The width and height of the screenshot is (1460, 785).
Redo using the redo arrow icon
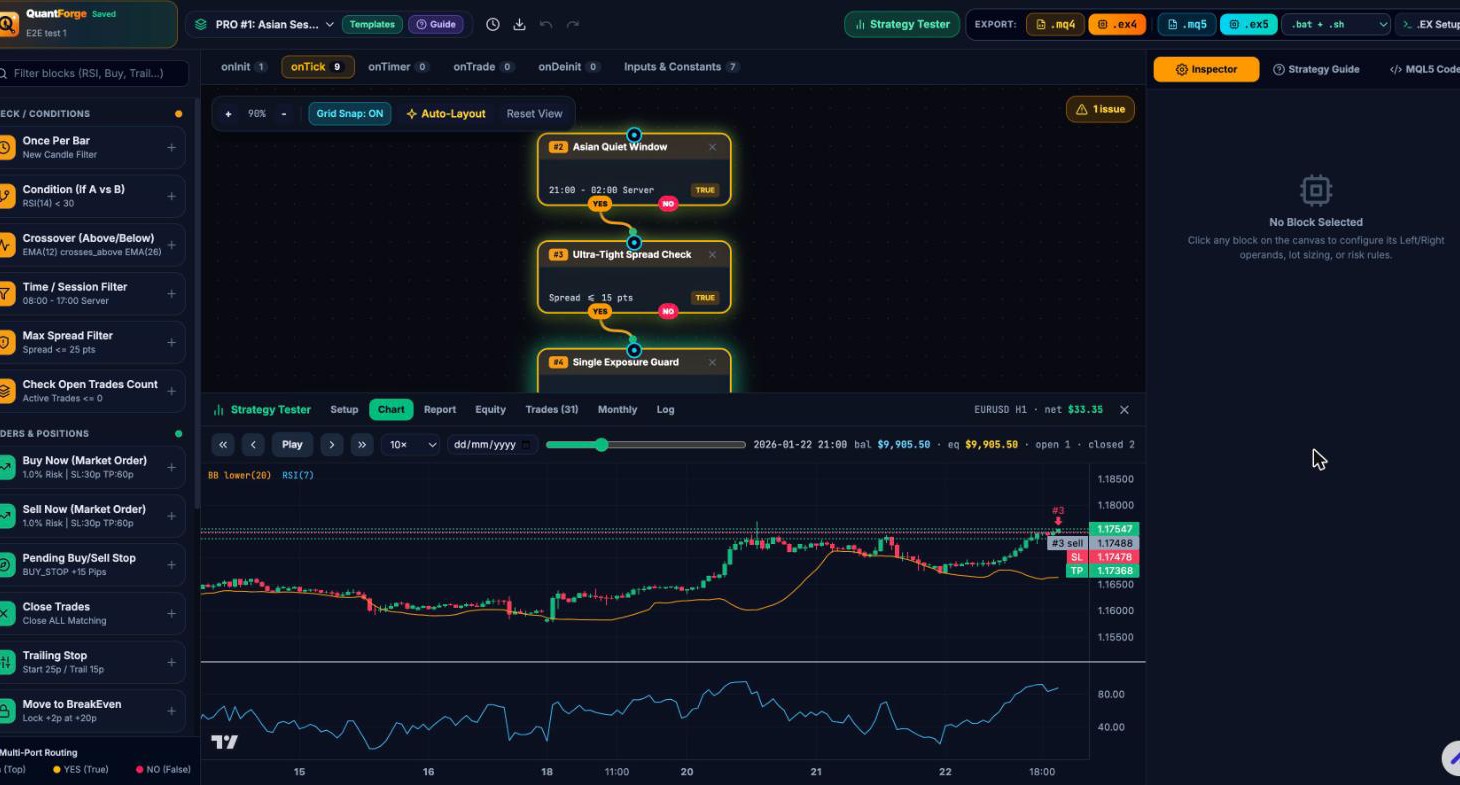pyautogui.click(x=573, y=25)
